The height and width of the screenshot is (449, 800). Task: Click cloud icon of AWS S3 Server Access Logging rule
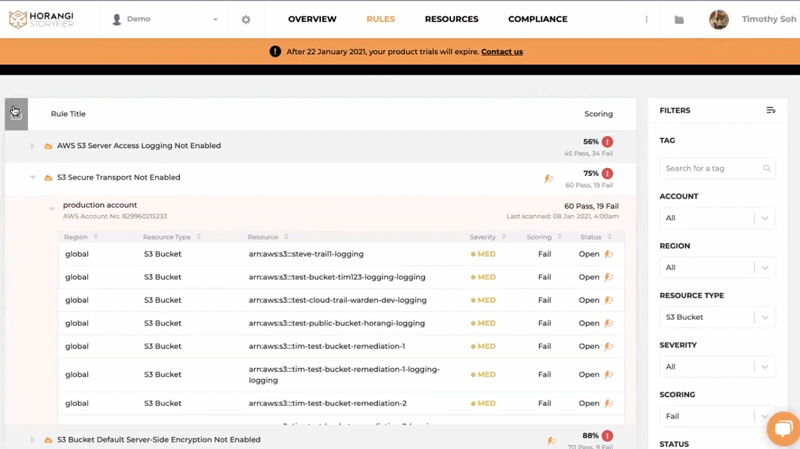coord(48,146)
